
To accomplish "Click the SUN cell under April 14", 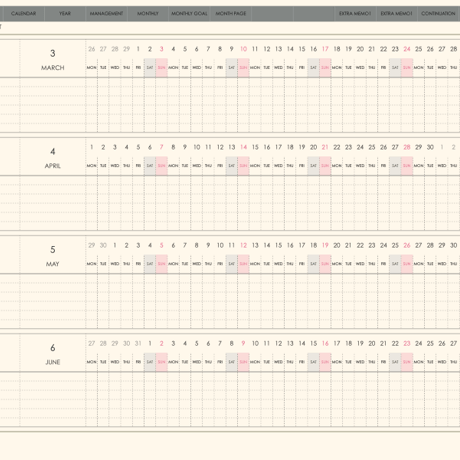I will pos(243,166).
